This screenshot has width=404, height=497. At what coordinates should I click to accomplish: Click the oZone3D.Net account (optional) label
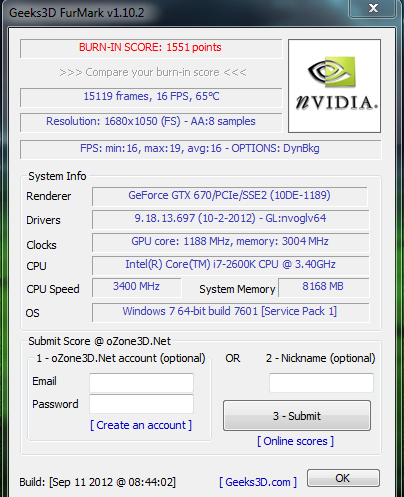tap(121, 358)
